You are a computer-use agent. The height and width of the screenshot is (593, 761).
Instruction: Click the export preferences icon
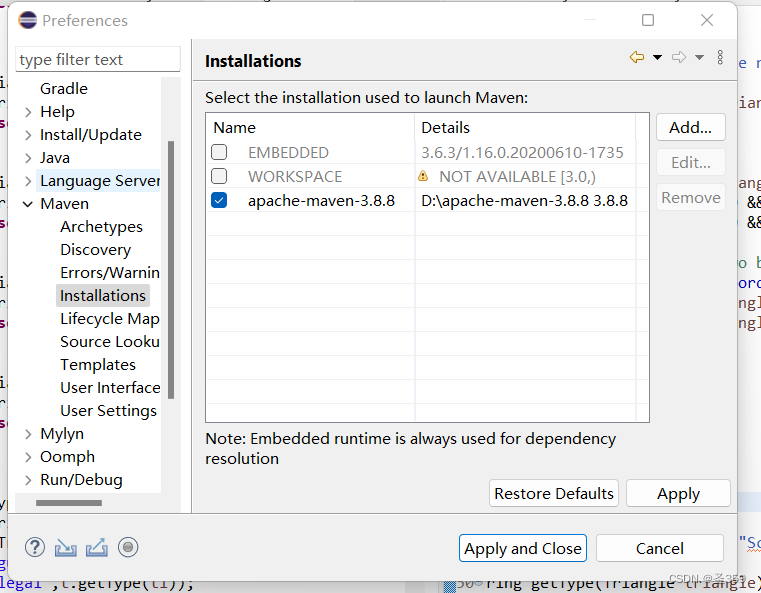point(97,547)
